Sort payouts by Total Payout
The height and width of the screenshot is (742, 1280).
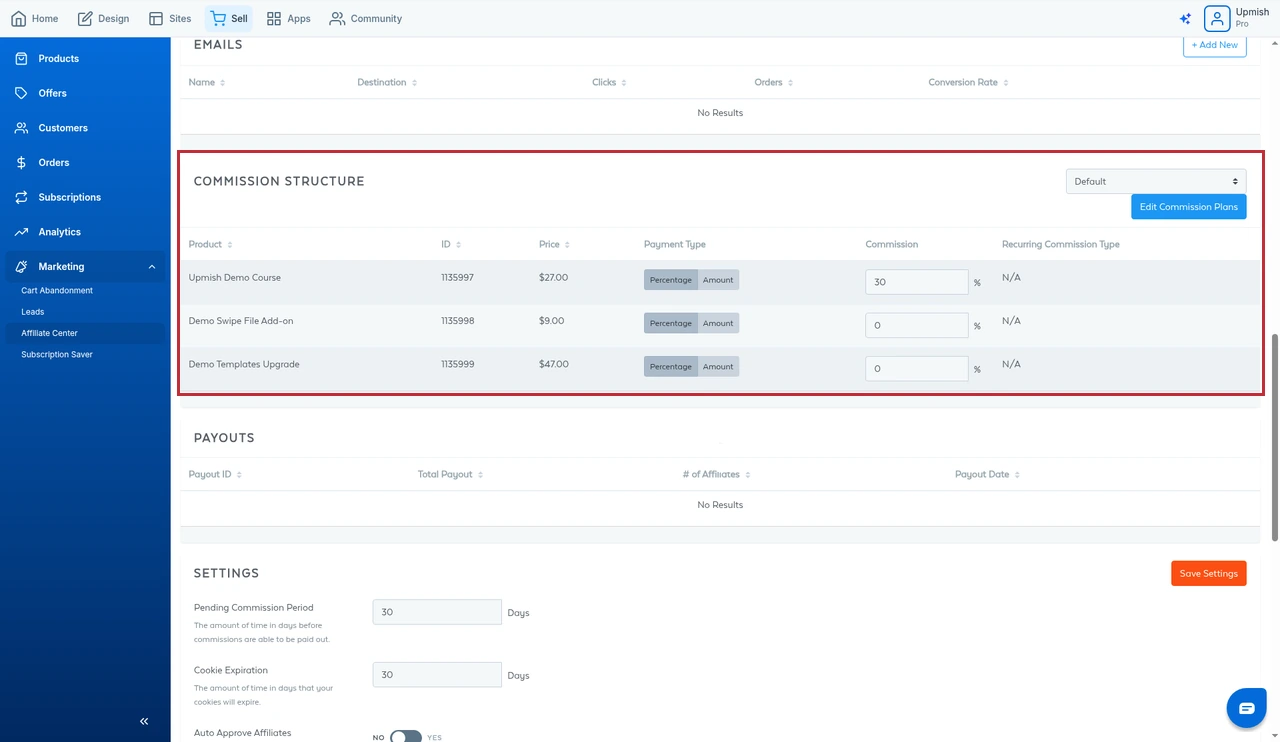451,474
